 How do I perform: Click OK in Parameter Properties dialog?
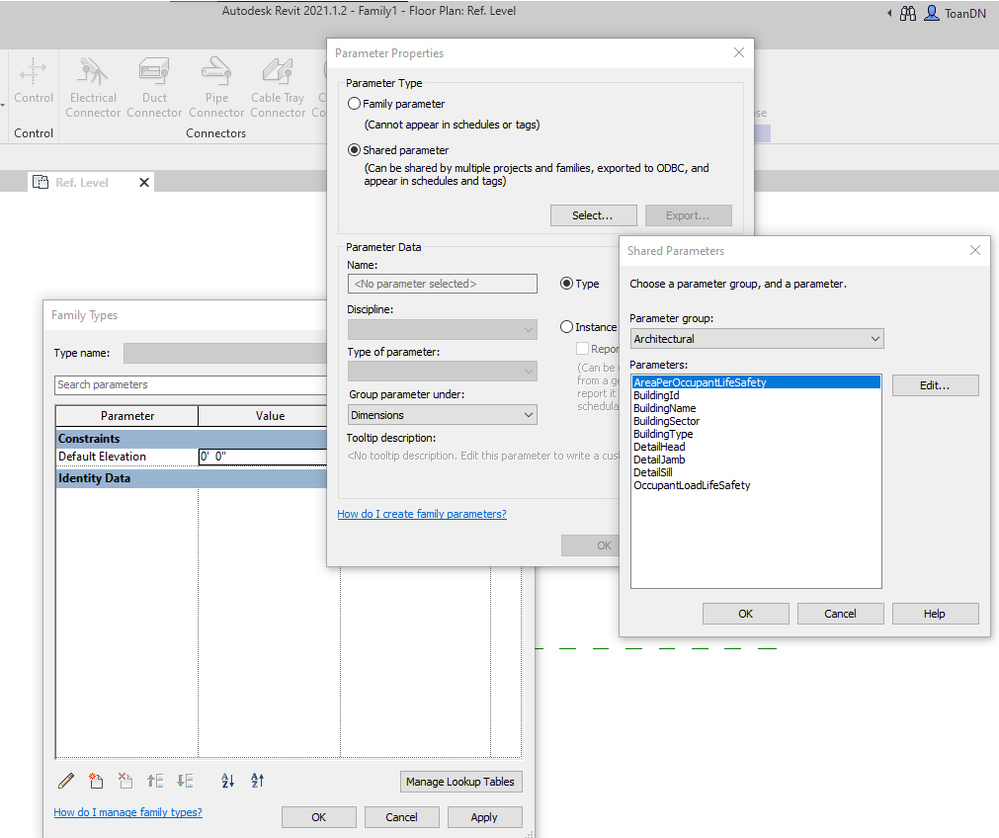(x=590, y=545)
